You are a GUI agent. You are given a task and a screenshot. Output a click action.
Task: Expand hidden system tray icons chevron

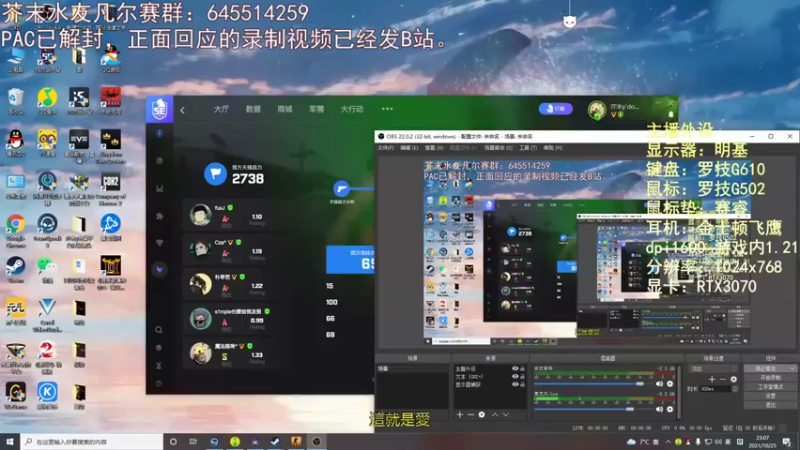[667, 442]
